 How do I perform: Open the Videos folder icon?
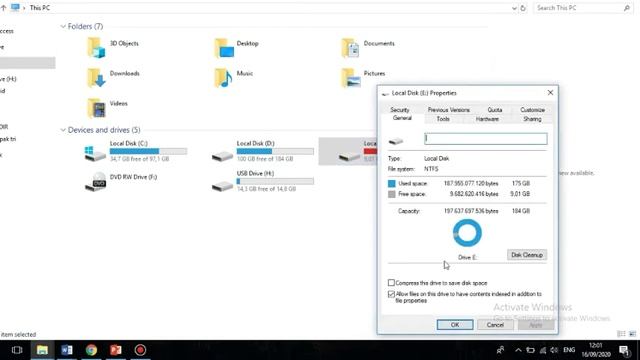point(96,108)
